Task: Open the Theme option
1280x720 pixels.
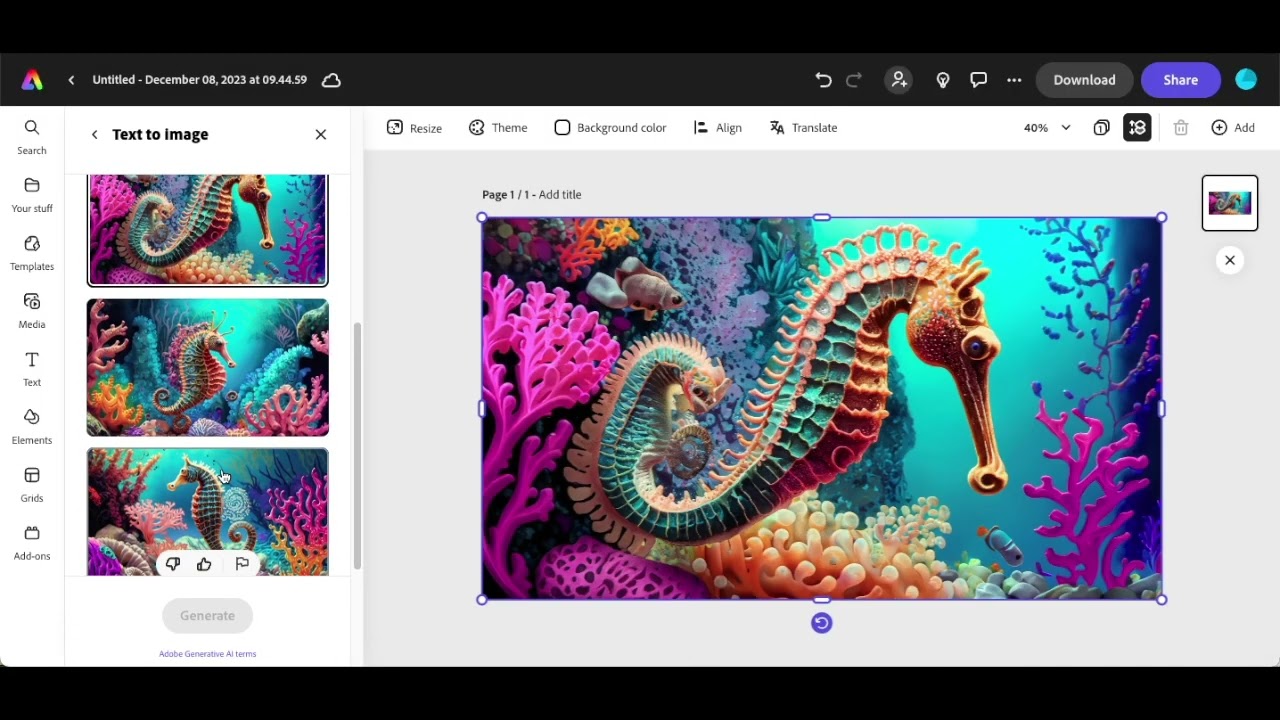Action: [498, 128]
